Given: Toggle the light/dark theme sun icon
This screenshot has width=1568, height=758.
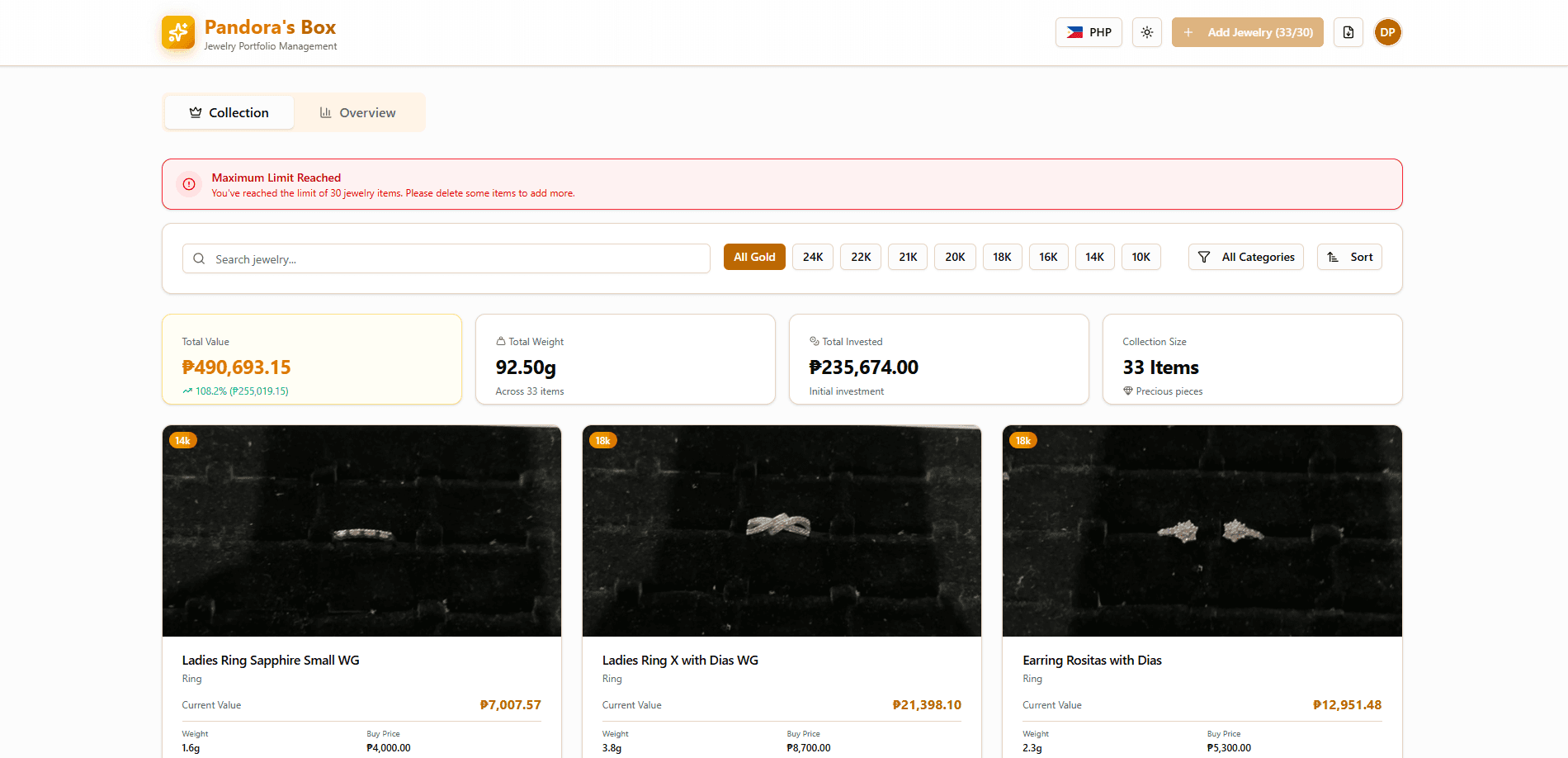Looking at the screenshot, I should [1146, 32].
